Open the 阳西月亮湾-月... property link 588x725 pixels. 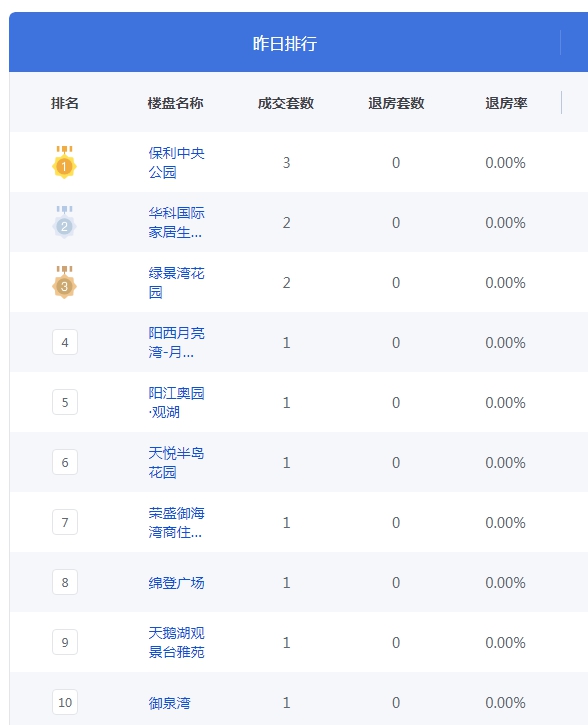click(x=176, y=343)
